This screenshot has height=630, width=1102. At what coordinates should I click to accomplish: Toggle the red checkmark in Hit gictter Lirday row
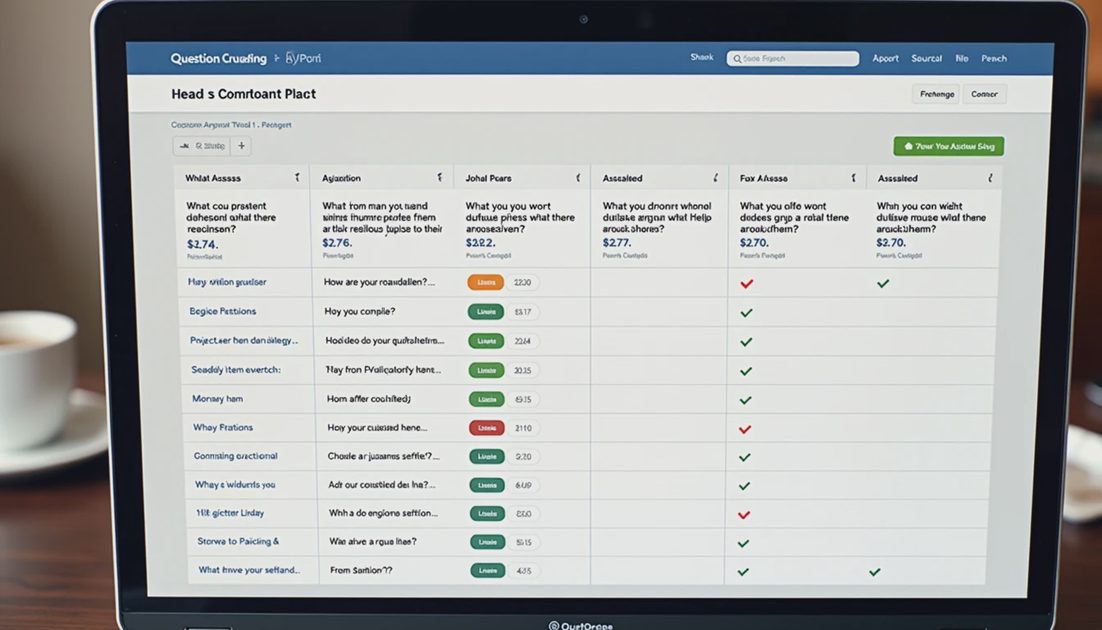[x=744, y=515]
